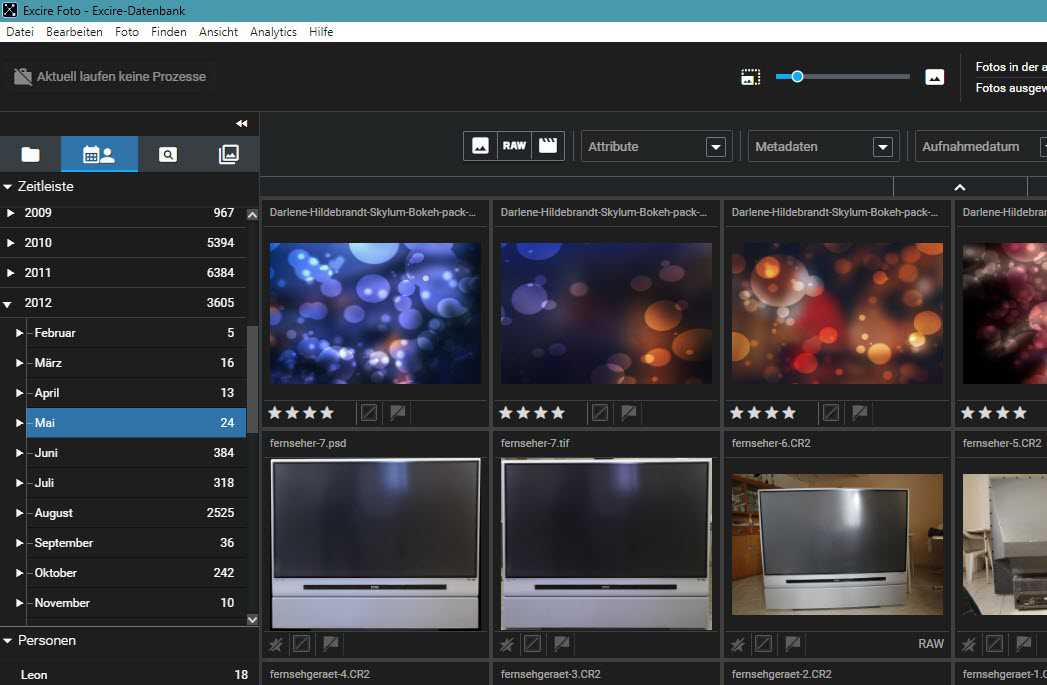Open the Metadaten dropdown
This screenshot has height=685, width=1047.
click(823, 146)
